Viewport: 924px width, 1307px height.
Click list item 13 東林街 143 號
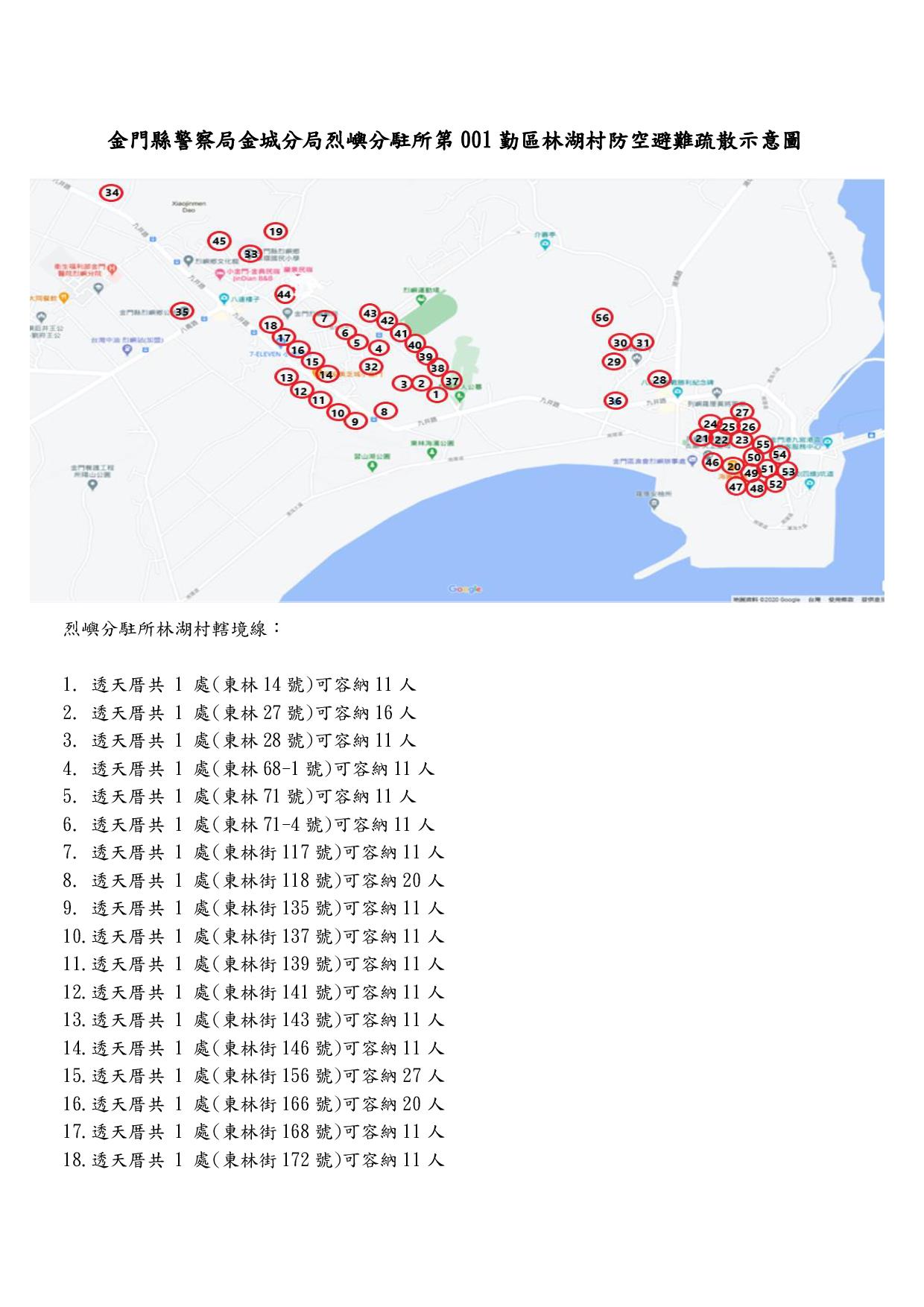pos(253,1019)
